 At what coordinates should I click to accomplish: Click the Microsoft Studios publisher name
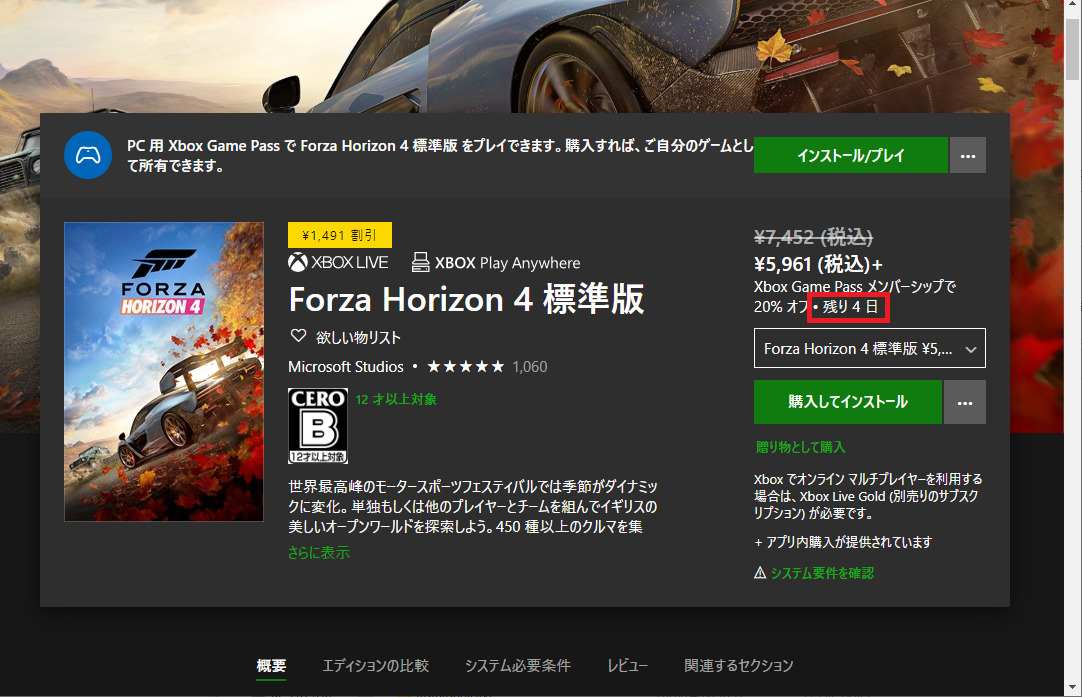pyautogui.click(x=346, y=367)
